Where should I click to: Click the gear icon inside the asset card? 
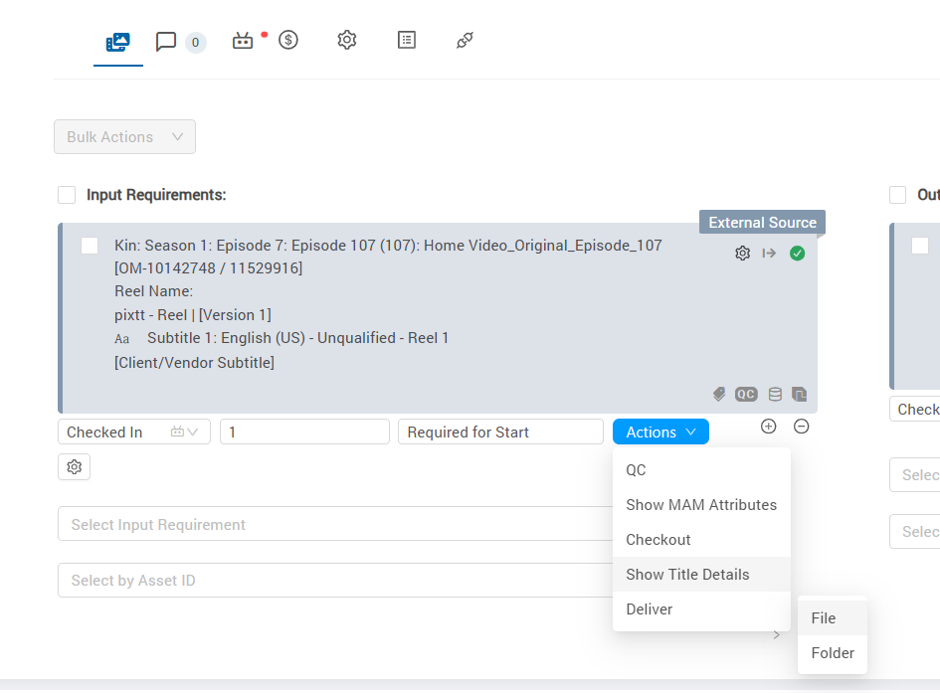click(x=742, y=254)
